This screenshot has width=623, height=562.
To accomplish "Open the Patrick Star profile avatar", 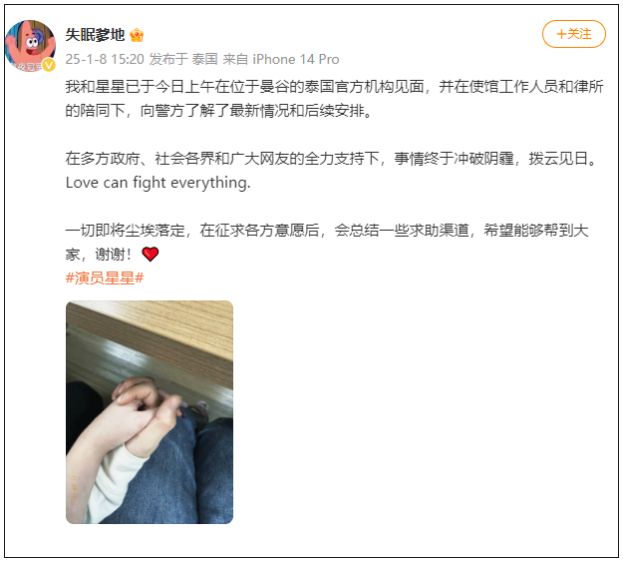I will click(x=30, y=45).
